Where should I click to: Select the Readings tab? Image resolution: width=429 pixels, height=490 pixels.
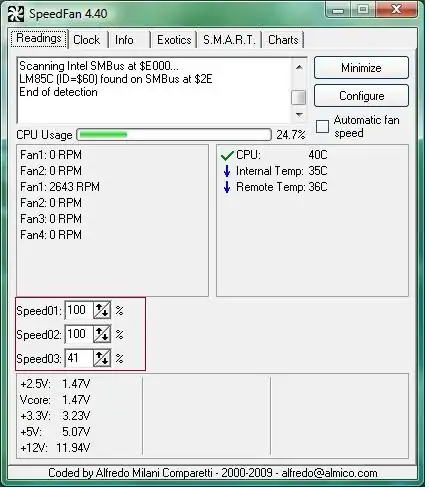click(39, 39)
